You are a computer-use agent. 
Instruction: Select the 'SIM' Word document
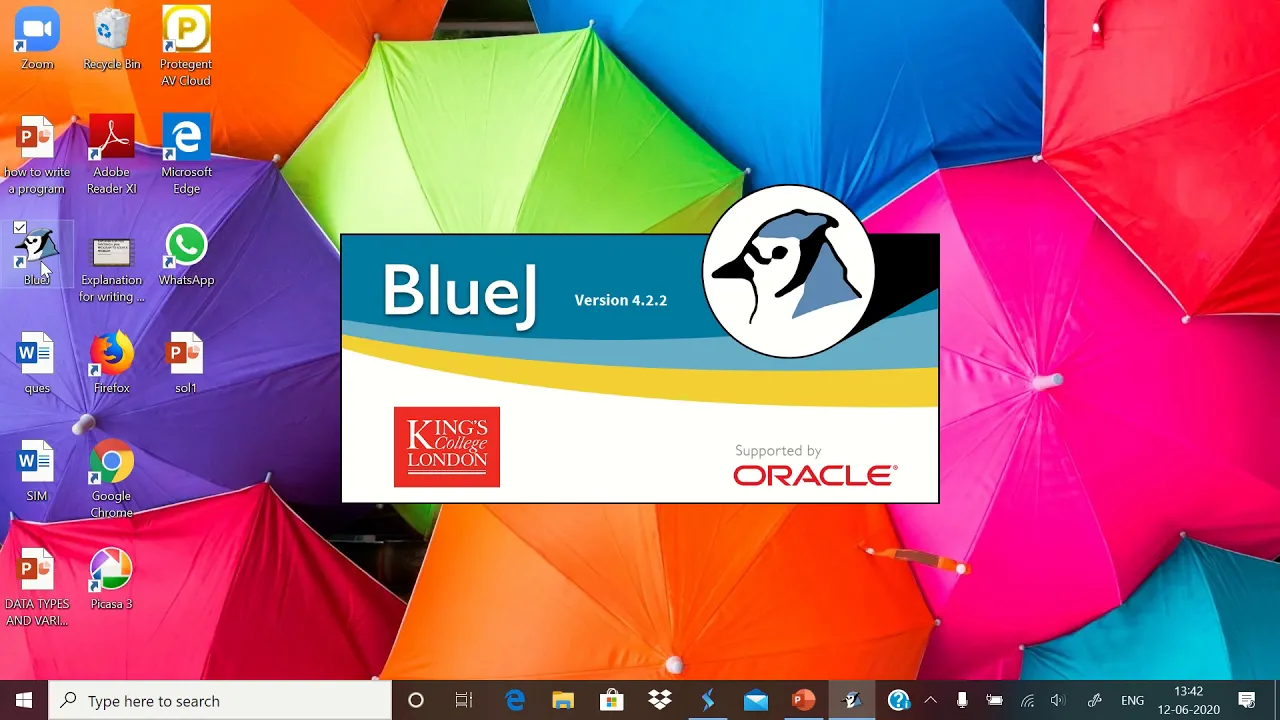click(37, 471)
